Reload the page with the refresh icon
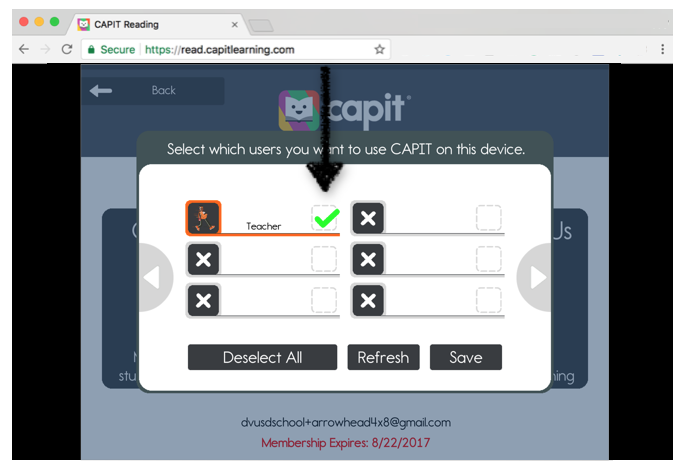Screen dimensions: 688x472 pyautogui.click(x=67, y=49)
